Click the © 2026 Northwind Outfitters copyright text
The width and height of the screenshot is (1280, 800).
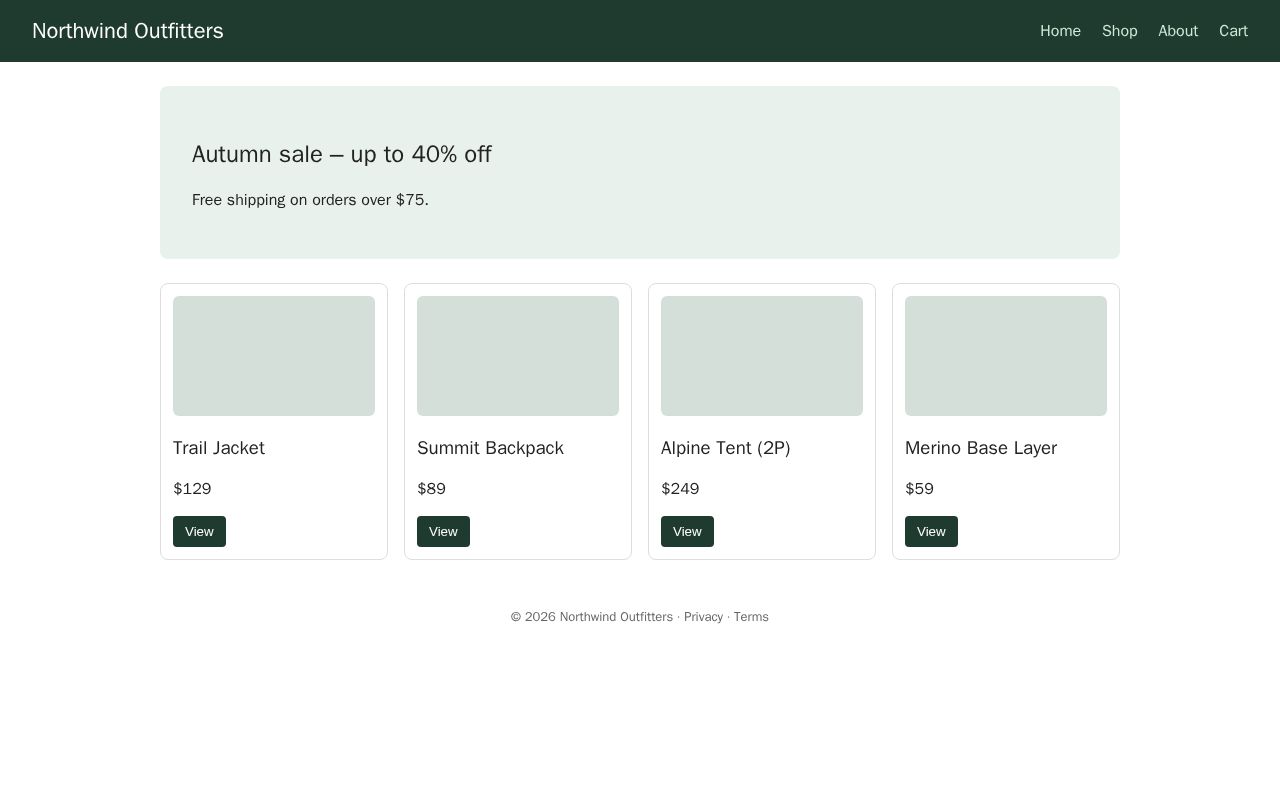pos(592,617)
